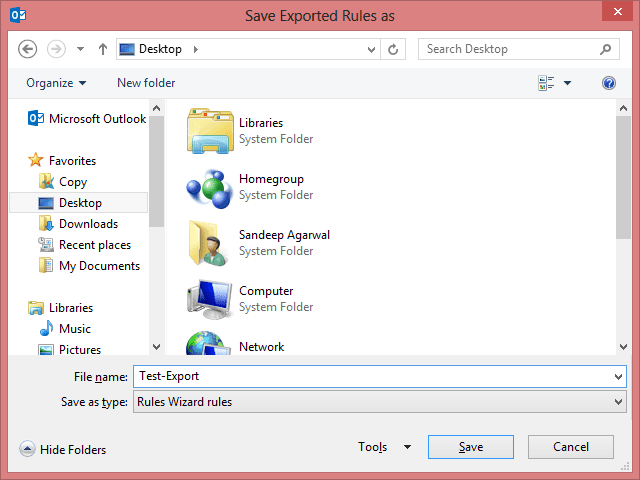Click the Back navigation arrow
The image size is (640, 480).
tap(27, 49)
